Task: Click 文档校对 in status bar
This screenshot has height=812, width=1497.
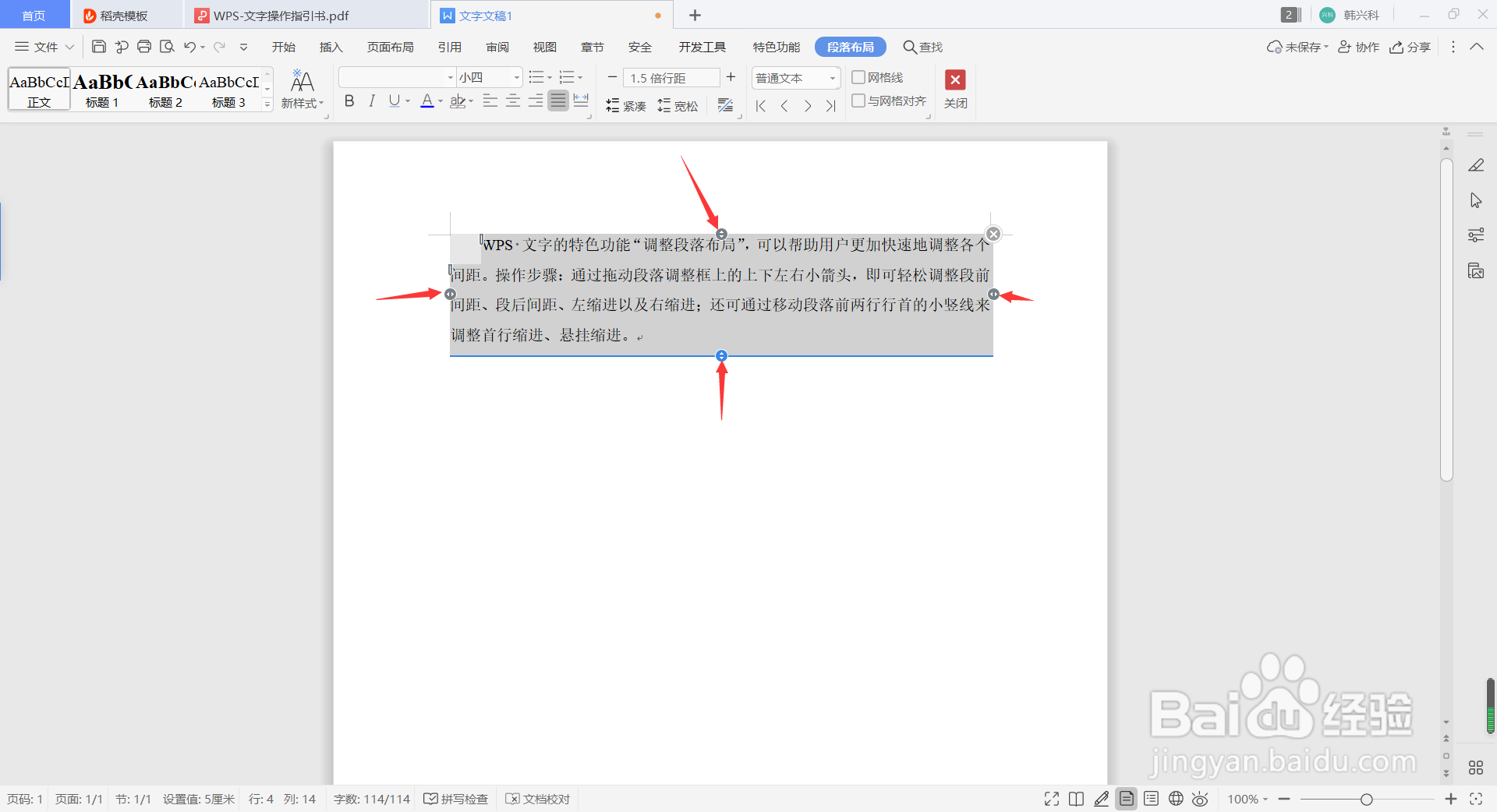Action: (538, 799)
